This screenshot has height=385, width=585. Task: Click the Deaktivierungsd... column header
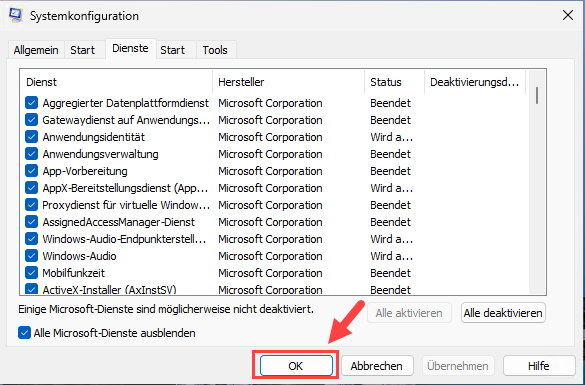click(x=475, y=82)
